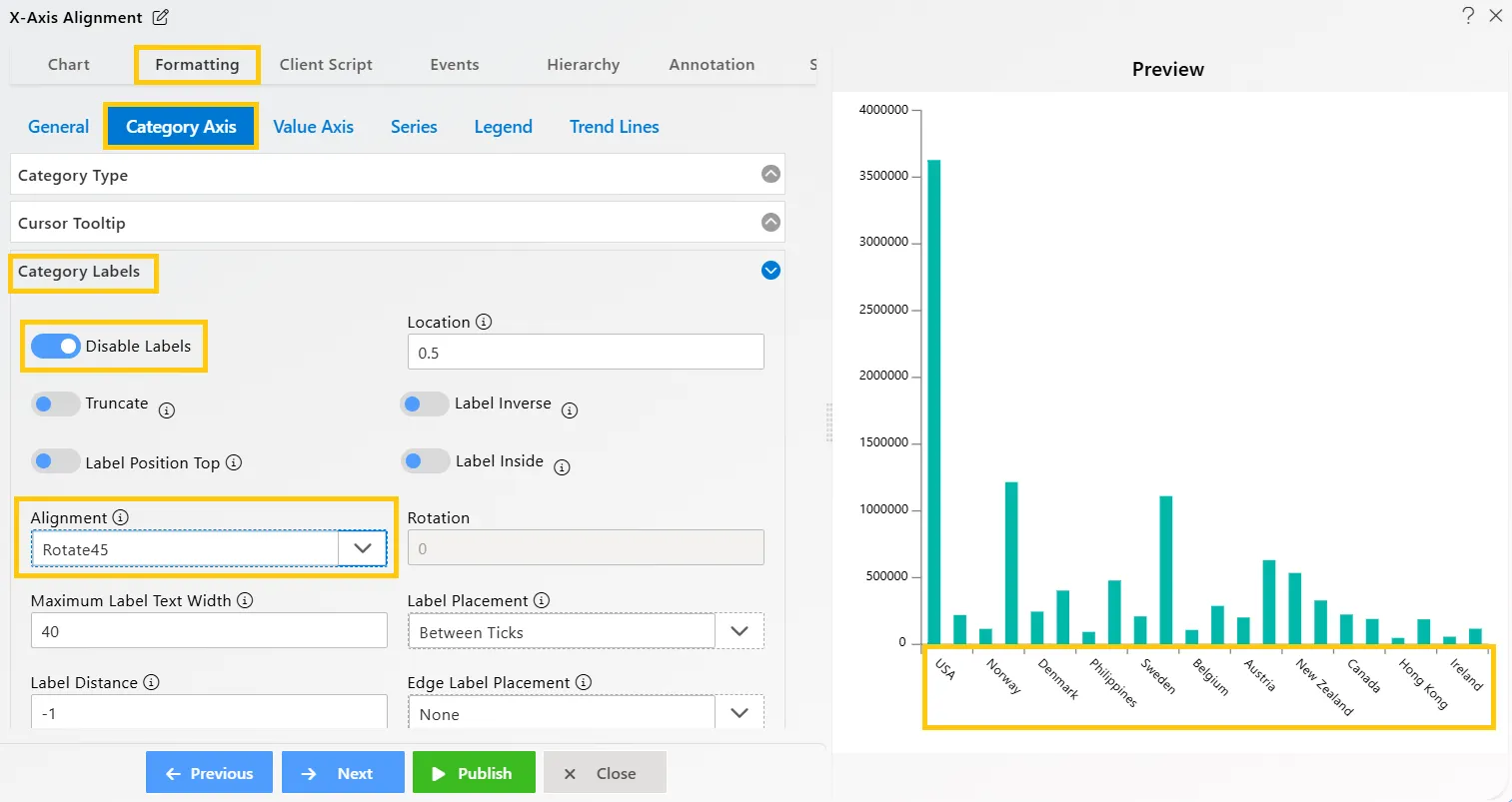The image size is (1512, 802).
Task: Open the Value Axis sub-tab
Action: (313, 127)
